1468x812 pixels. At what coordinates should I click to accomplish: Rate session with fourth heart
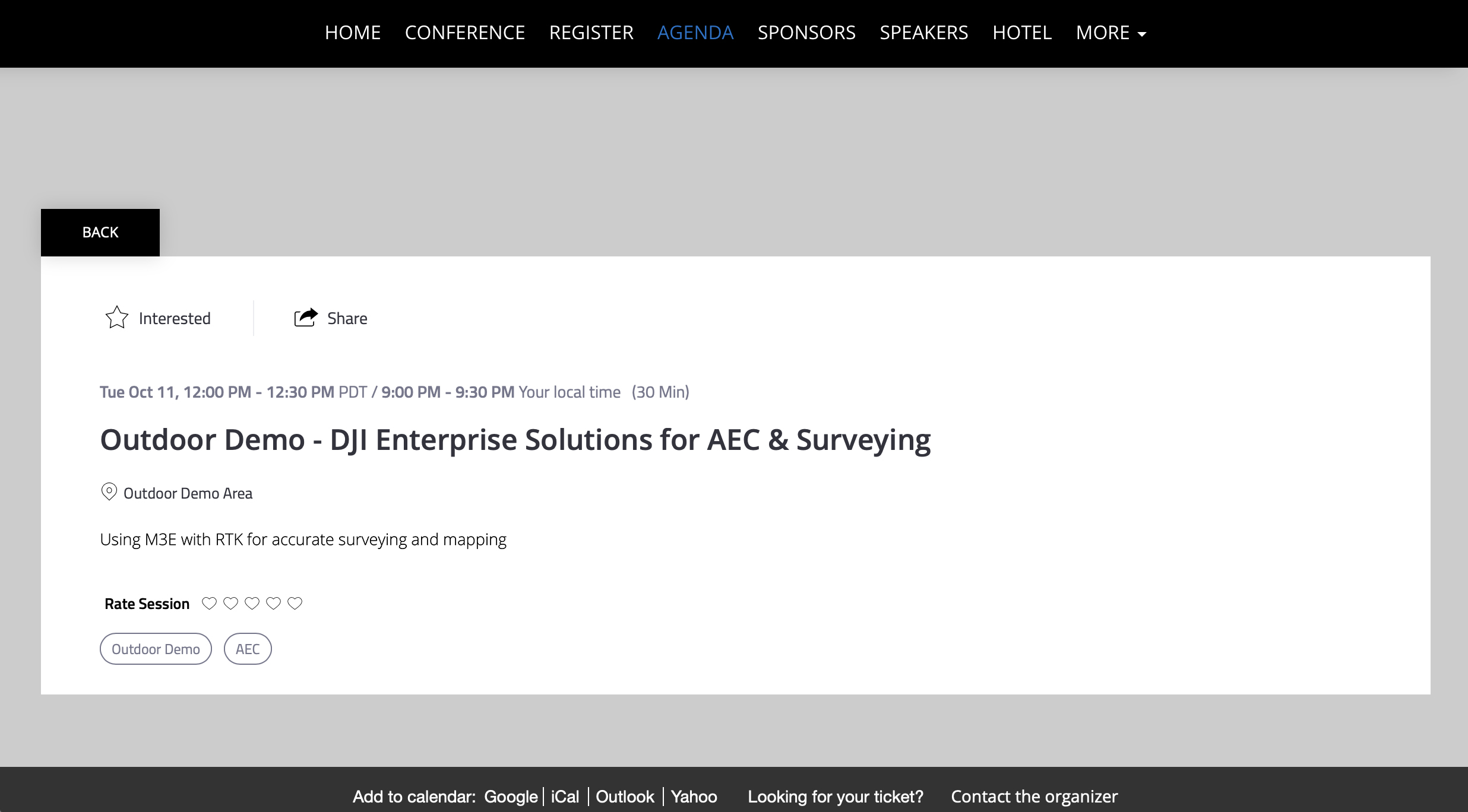(x=273, y=604)
